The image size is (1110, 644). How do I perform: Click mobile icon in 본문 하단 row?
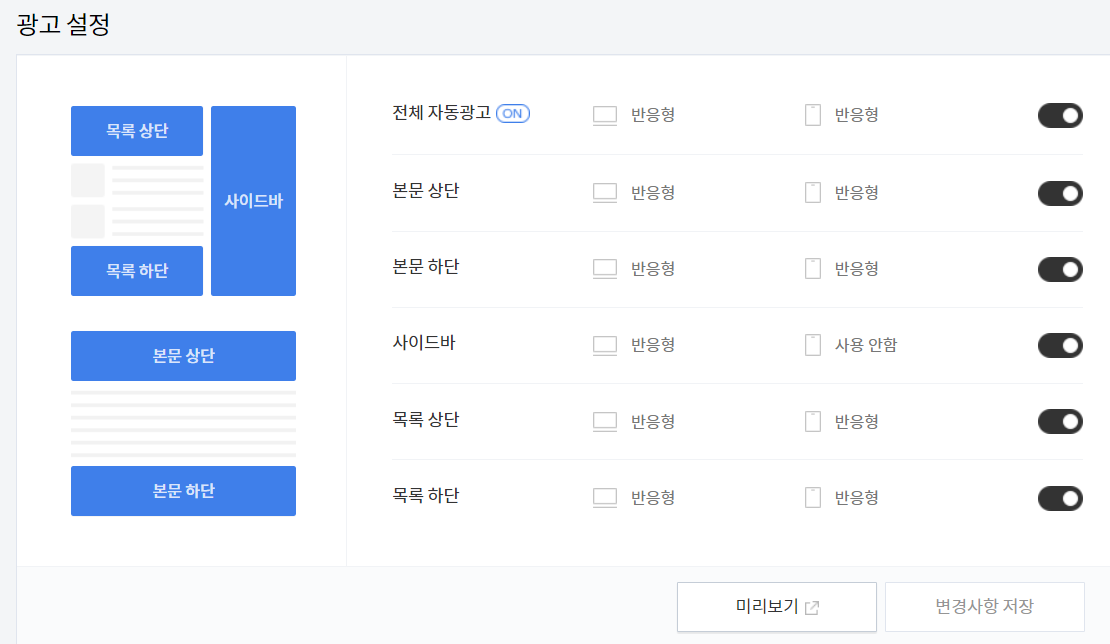(813, 268)
